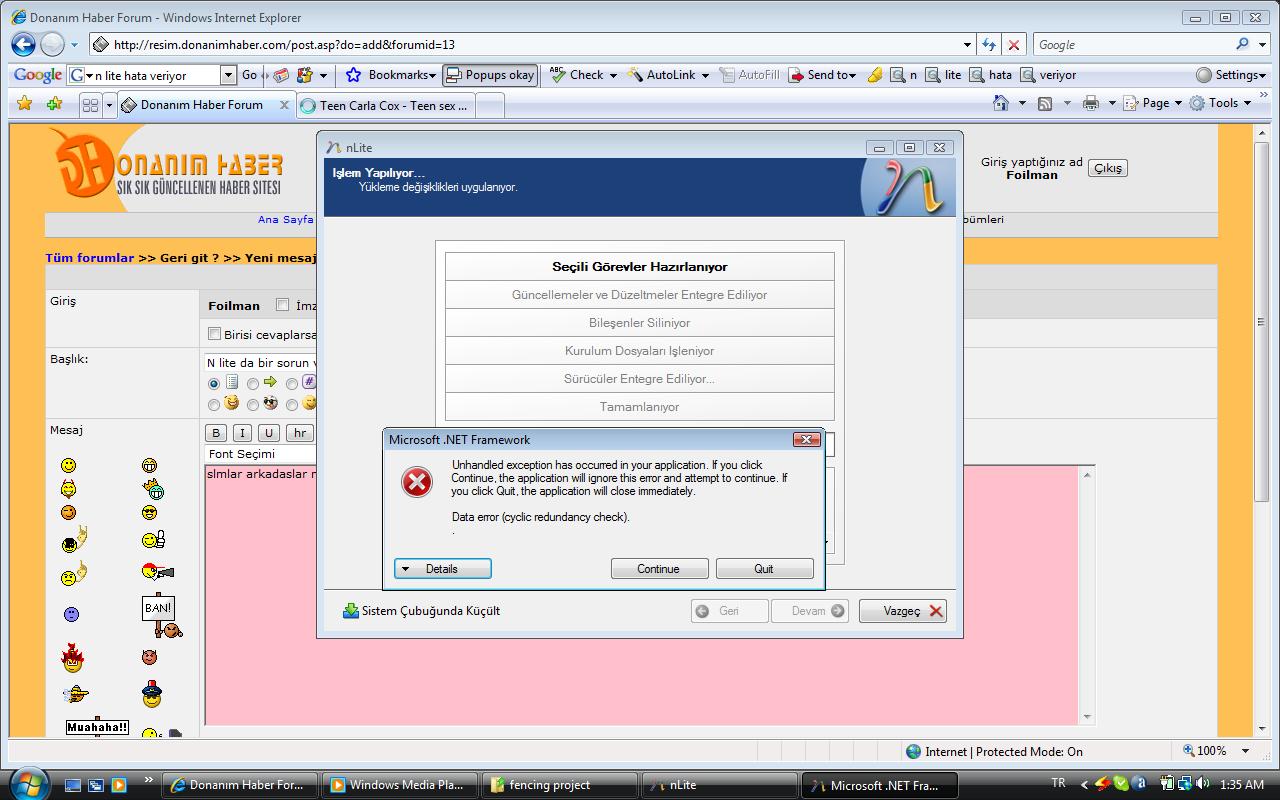Click the hr horizontal rule button

click(300, 433)
